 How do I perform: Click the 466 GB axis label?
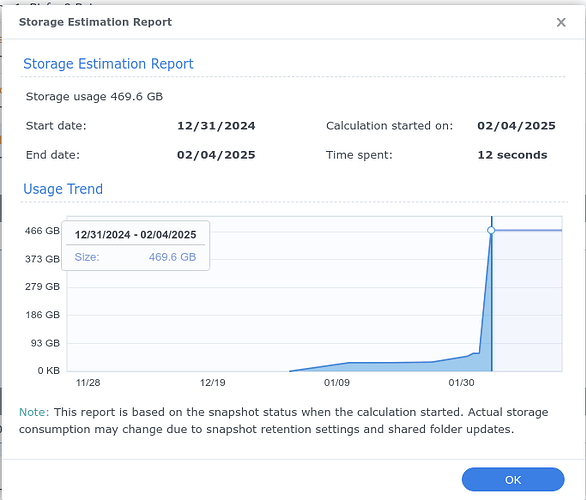[x=42, y=231]
